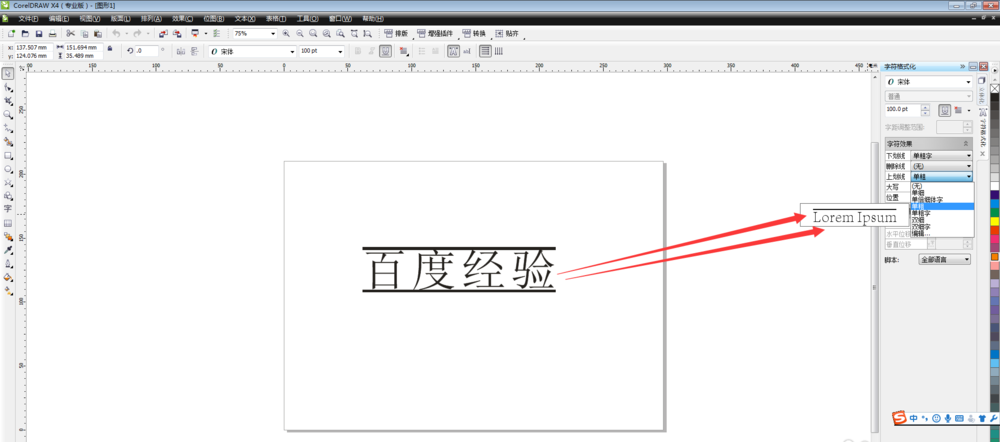
Task: Click the Export icon
Action: 177,33
